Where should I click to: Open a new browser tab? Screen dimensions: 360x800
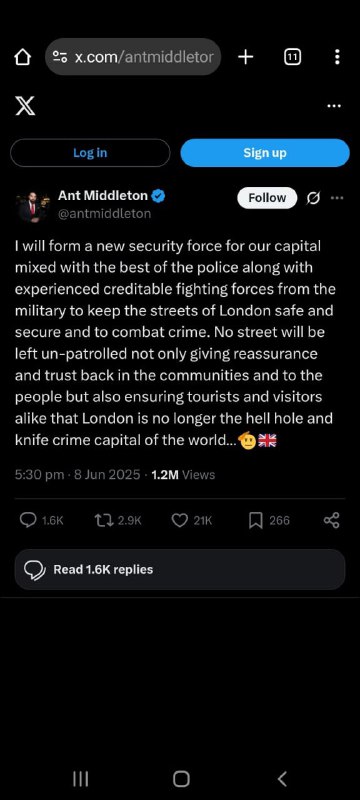tap(245, 57)
